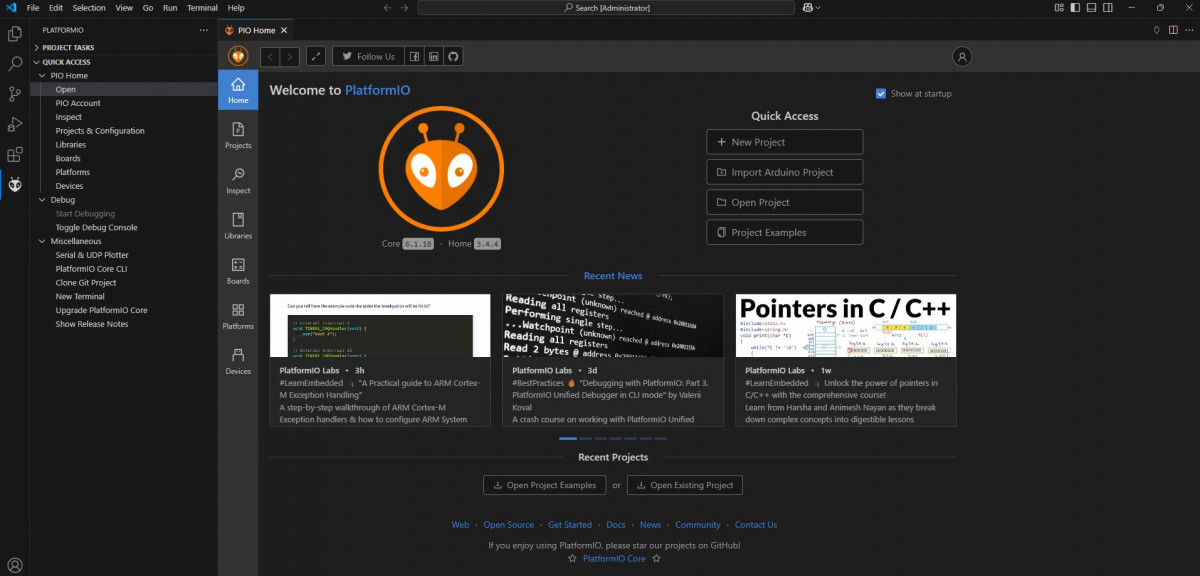
Task: Open the Help menu
Action: click(x=236, y=7)
